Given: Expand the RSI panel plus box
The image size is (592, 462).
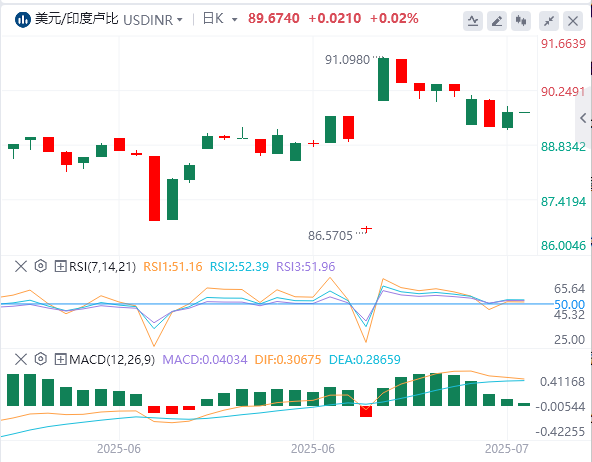Looking at the screenshot, I should click(60, 266).
